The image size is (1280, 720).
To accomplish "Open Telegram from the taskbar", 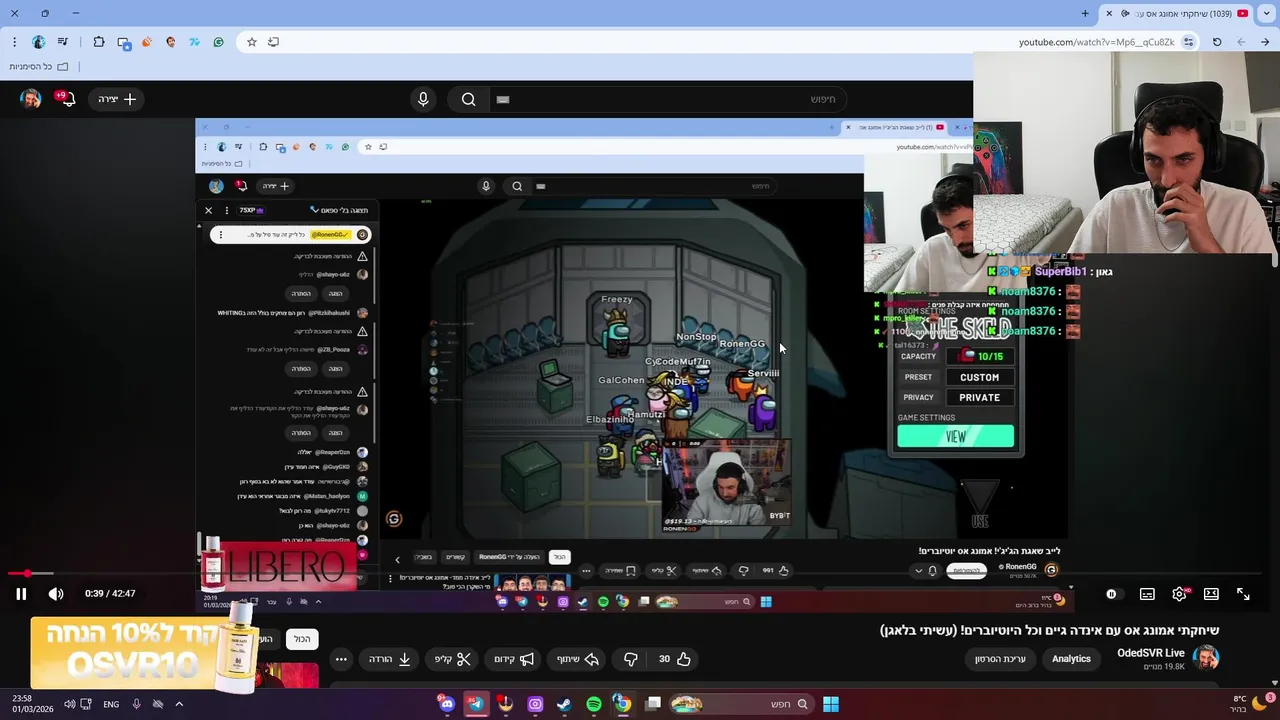I will (475, 704).
